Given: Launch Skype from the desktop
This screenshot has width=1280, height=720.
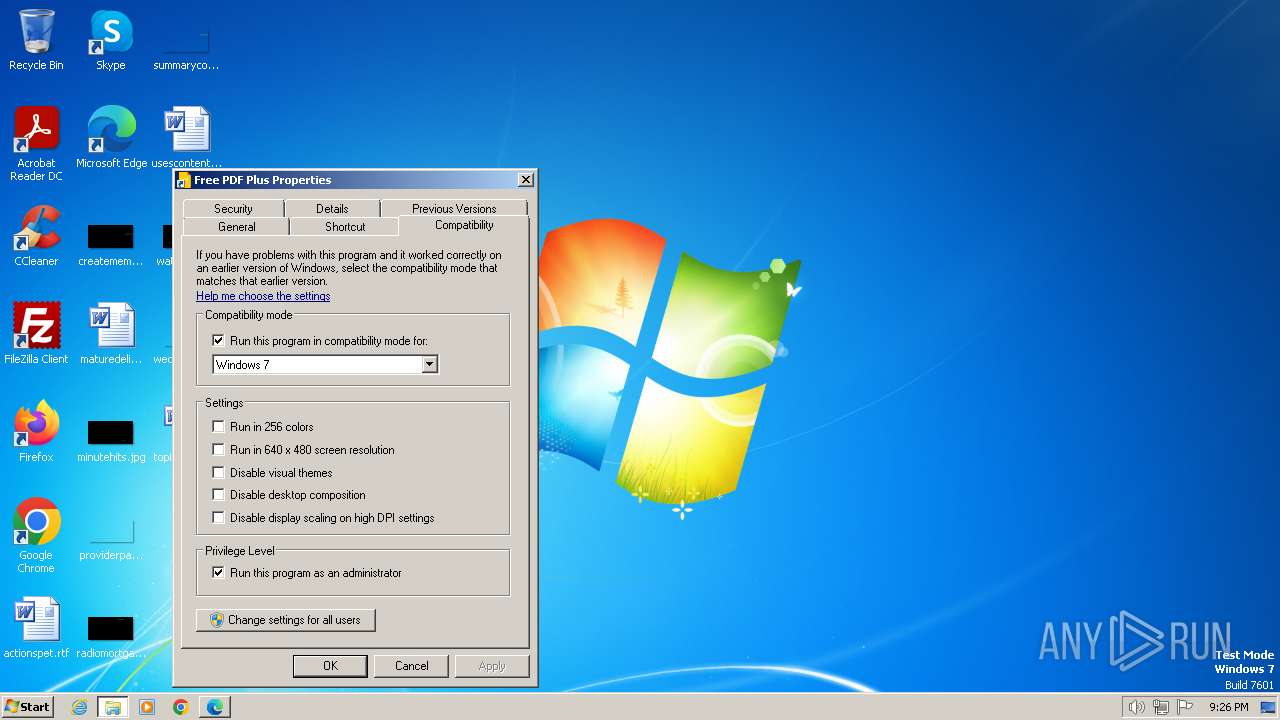Looking at the screenshot, I should 110,40.
